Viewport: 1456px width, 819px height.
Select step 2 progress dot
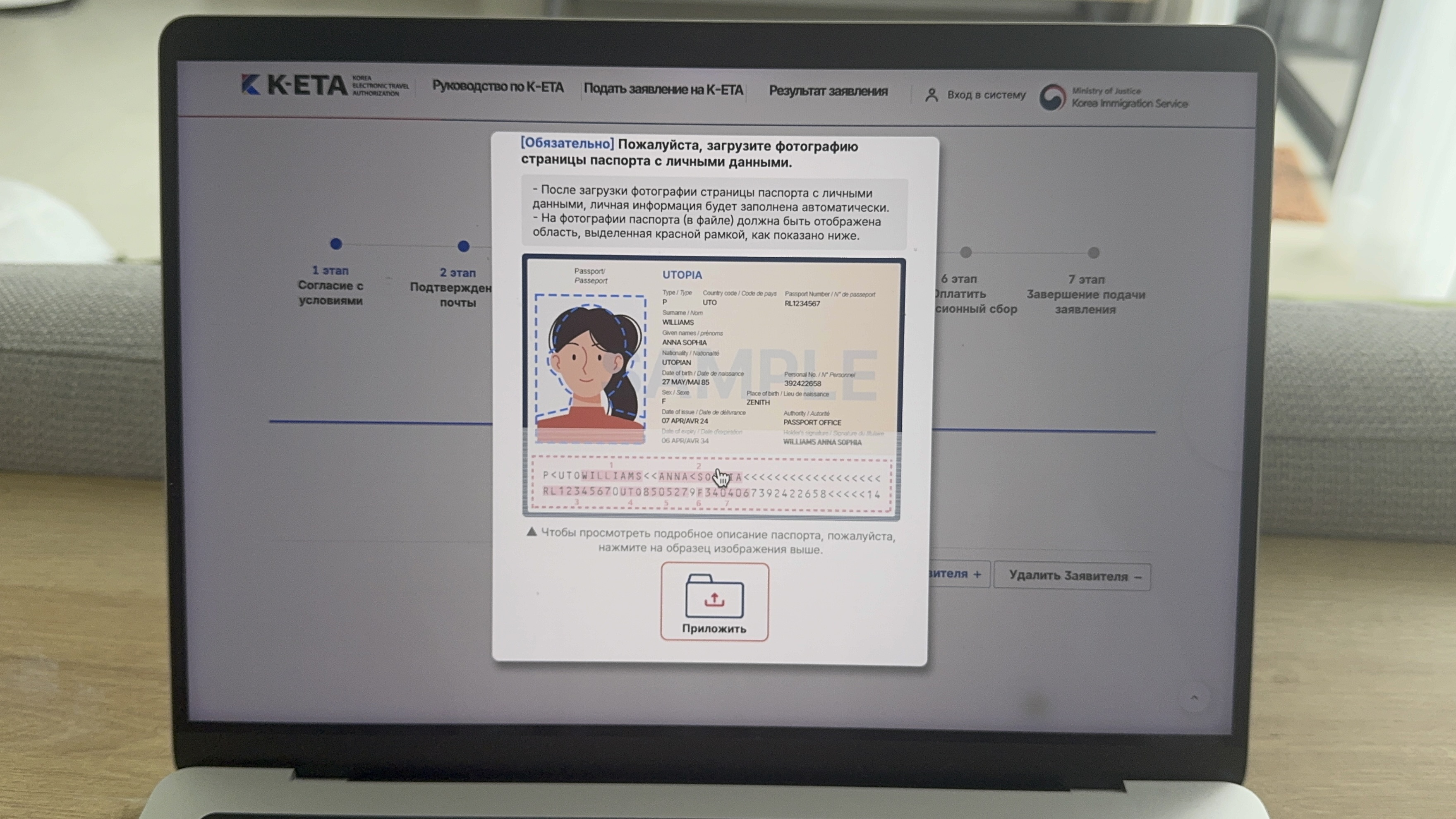pos(463,246)
